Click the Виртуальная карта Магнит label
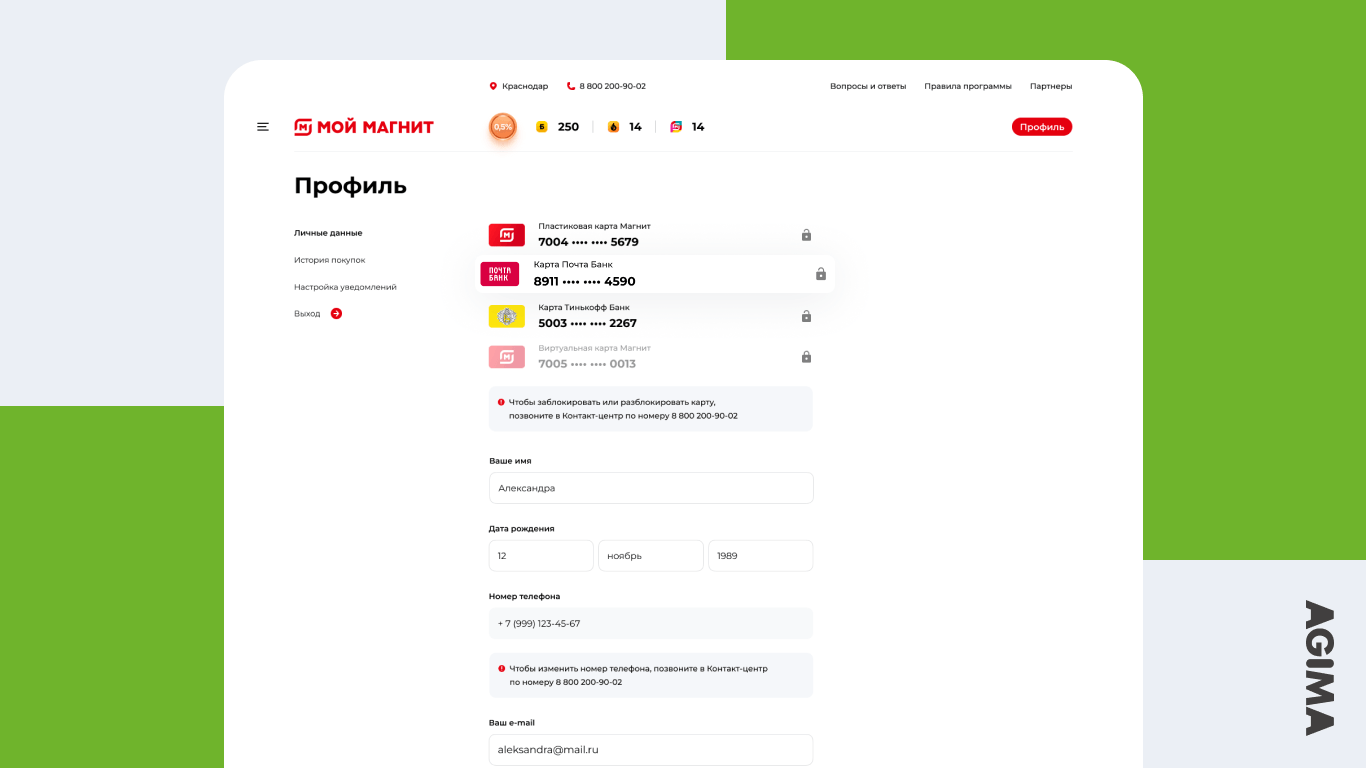The height and width of the screenshot is (768, 1366). pyautogui.click(x=594, y=348)
